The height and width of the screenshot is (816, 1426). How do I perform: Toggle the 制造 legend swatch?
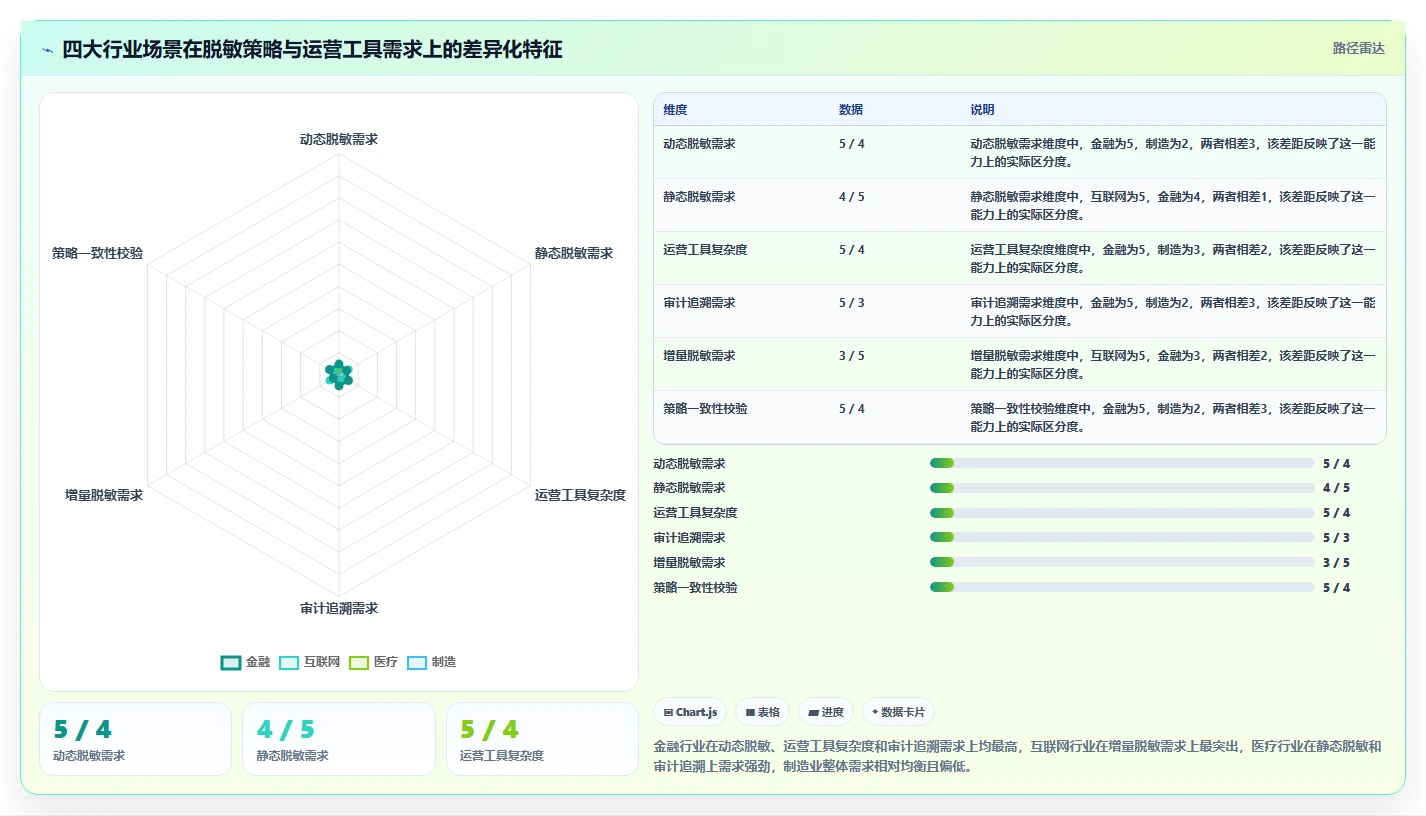[x=417, y=662]
